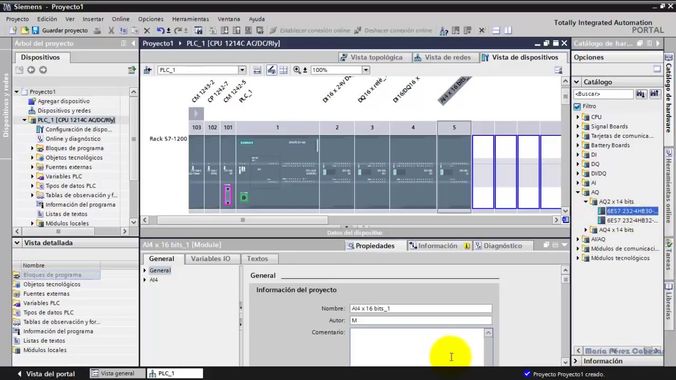Click Online y diagnóstico in project tree

pyautogui.click(x=73, y=139)
